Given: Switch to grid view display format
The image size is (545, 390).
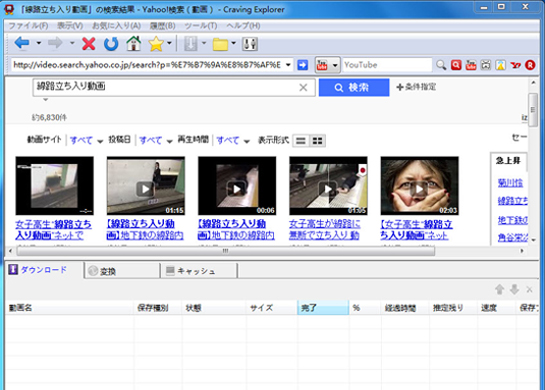Looking at the screenshot, I should click(x=317, y=141).
